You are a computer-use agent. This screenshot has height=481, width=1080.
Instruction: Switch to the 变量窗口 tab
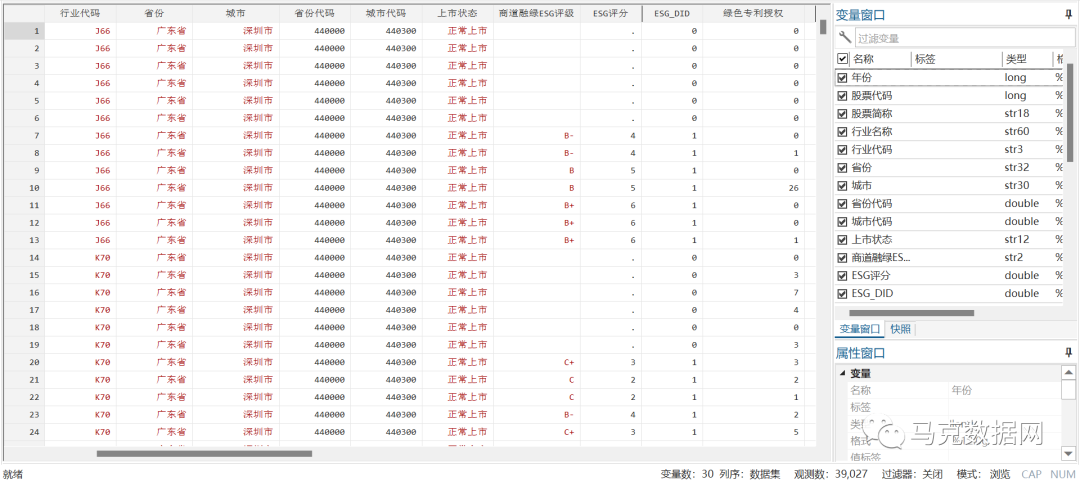click(860, 329)
